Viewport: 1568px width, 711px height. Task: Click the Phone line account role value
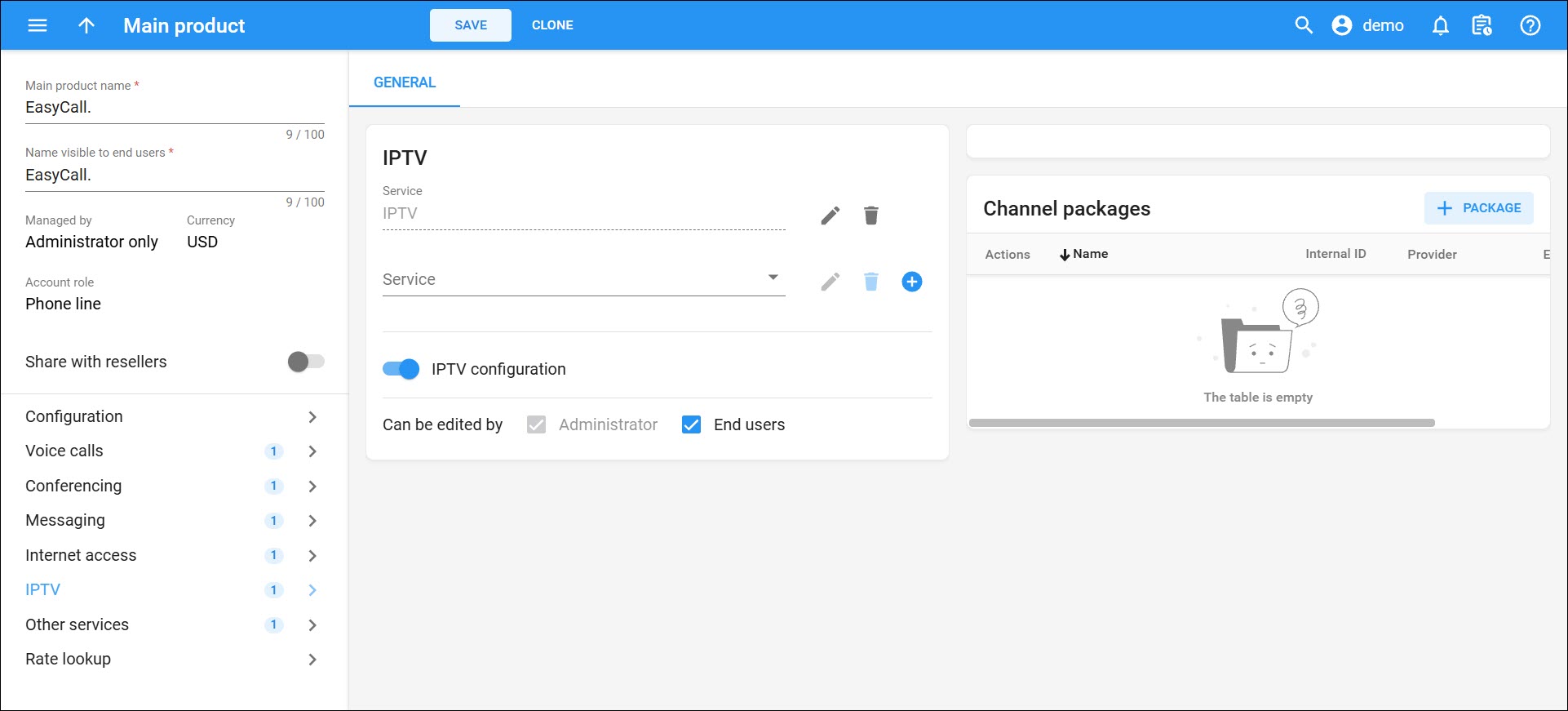click(x=63, y=304)
